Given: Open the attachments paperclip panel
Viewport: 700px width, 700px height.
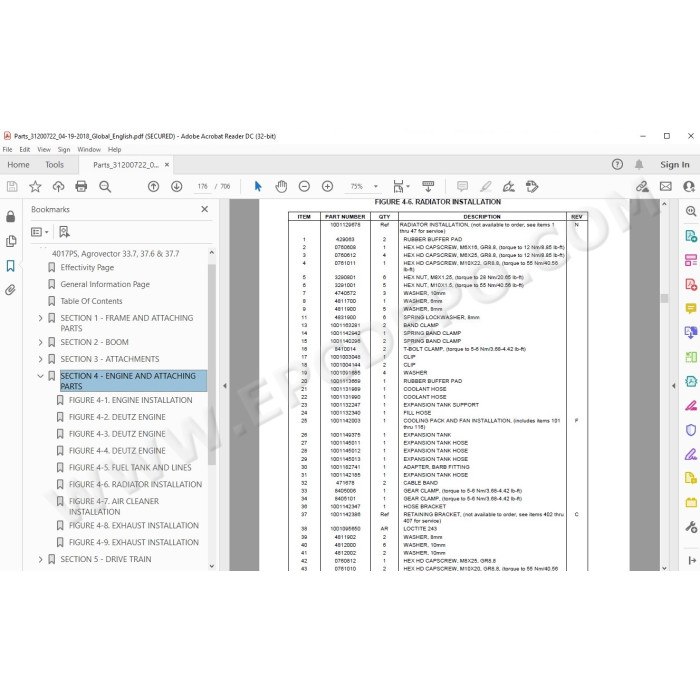Looking at the screenshot, I should [x=11, y=290].
